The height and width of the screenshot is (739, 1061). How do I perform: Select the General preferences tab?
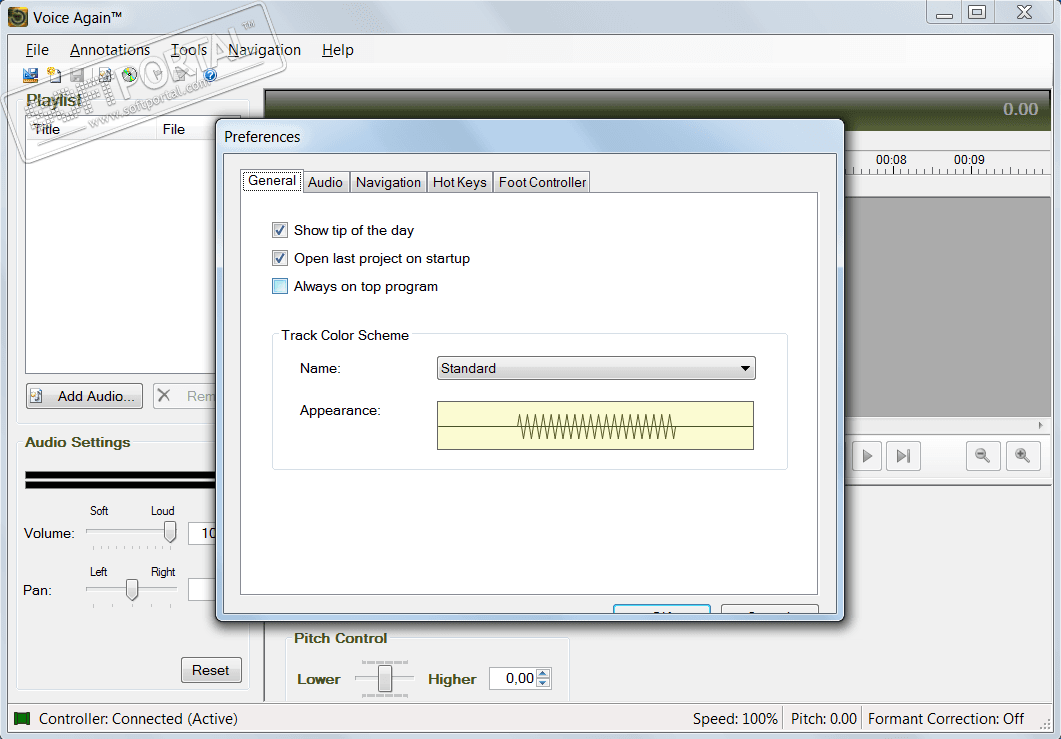coord(272,181)
